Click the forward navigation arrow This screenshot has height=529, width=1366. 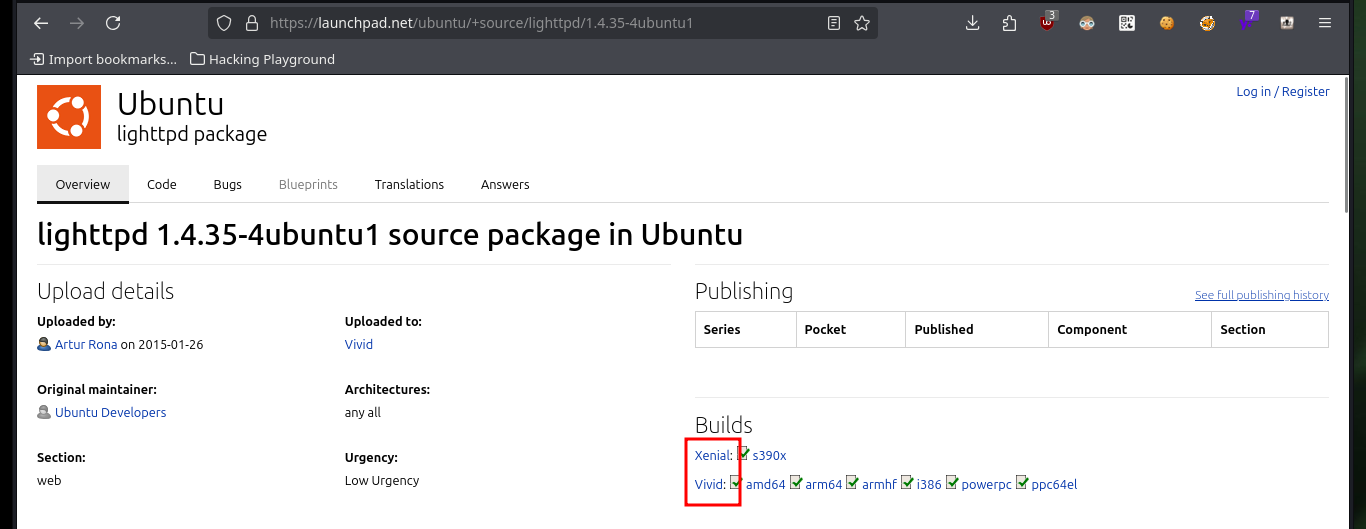pos(77,23)
